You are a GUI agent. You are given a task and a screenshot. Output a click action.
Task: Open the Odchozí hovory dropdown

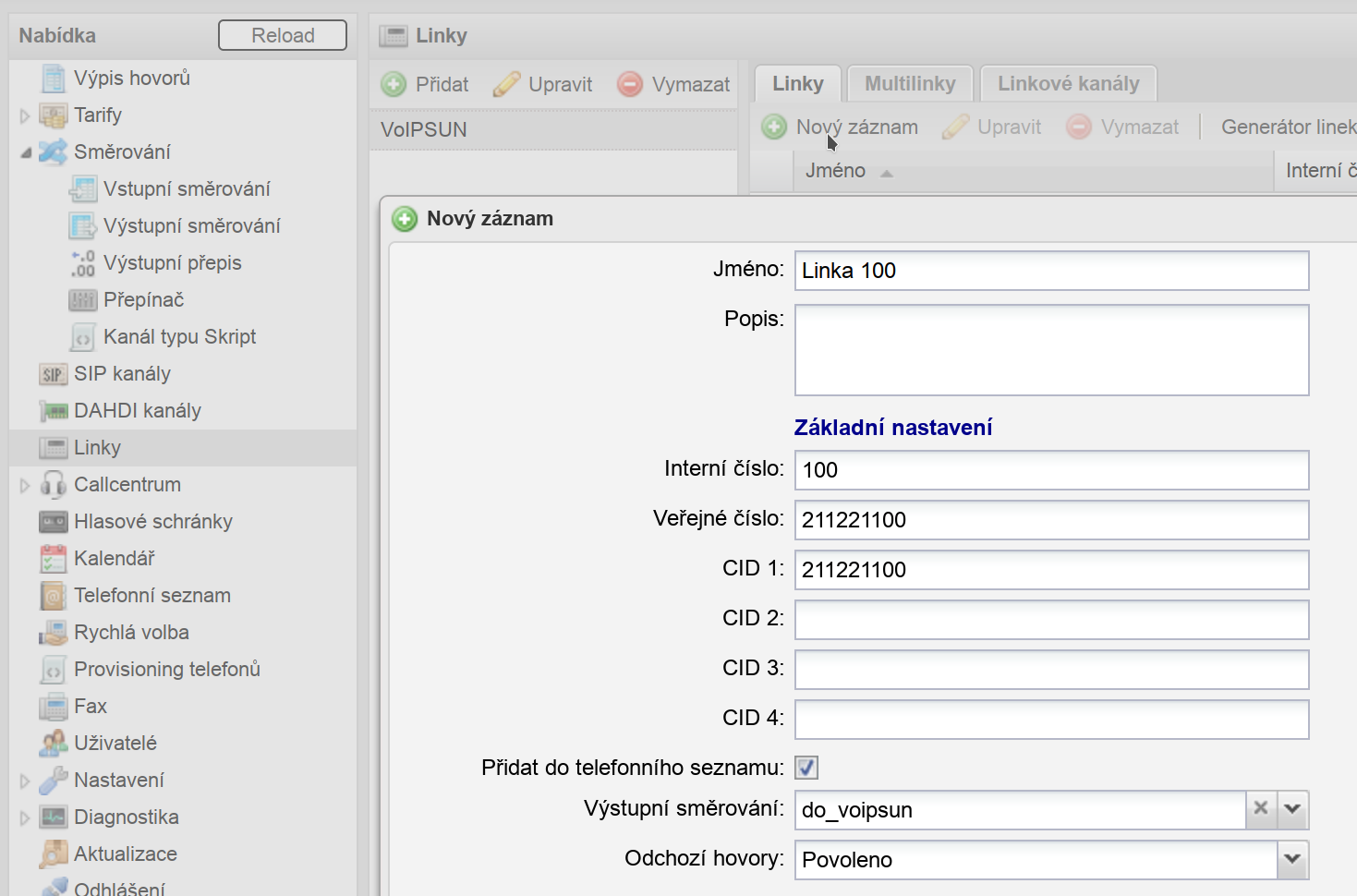point(1292,860)
